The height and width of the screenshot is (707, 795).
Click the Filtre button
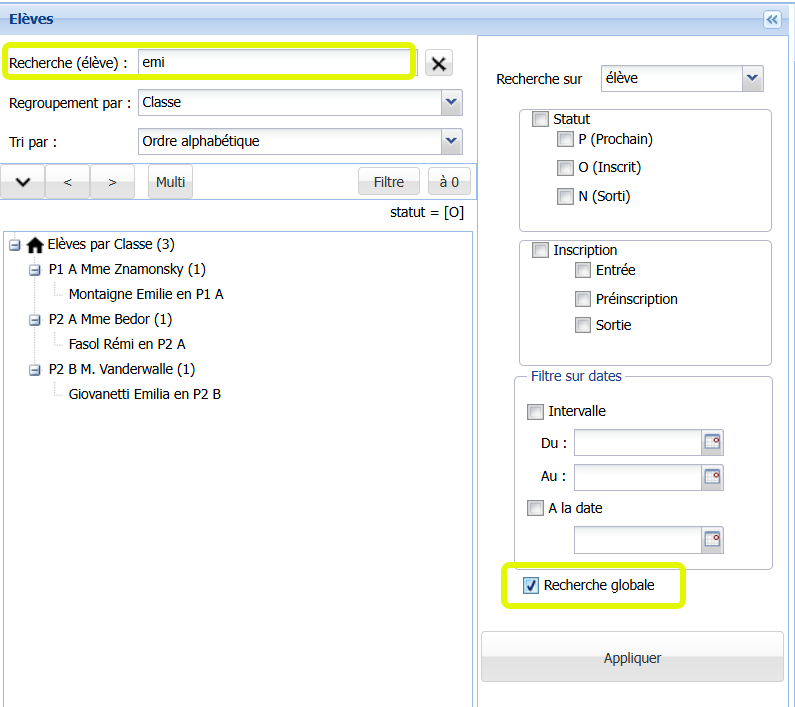click(x=389, y=182)
